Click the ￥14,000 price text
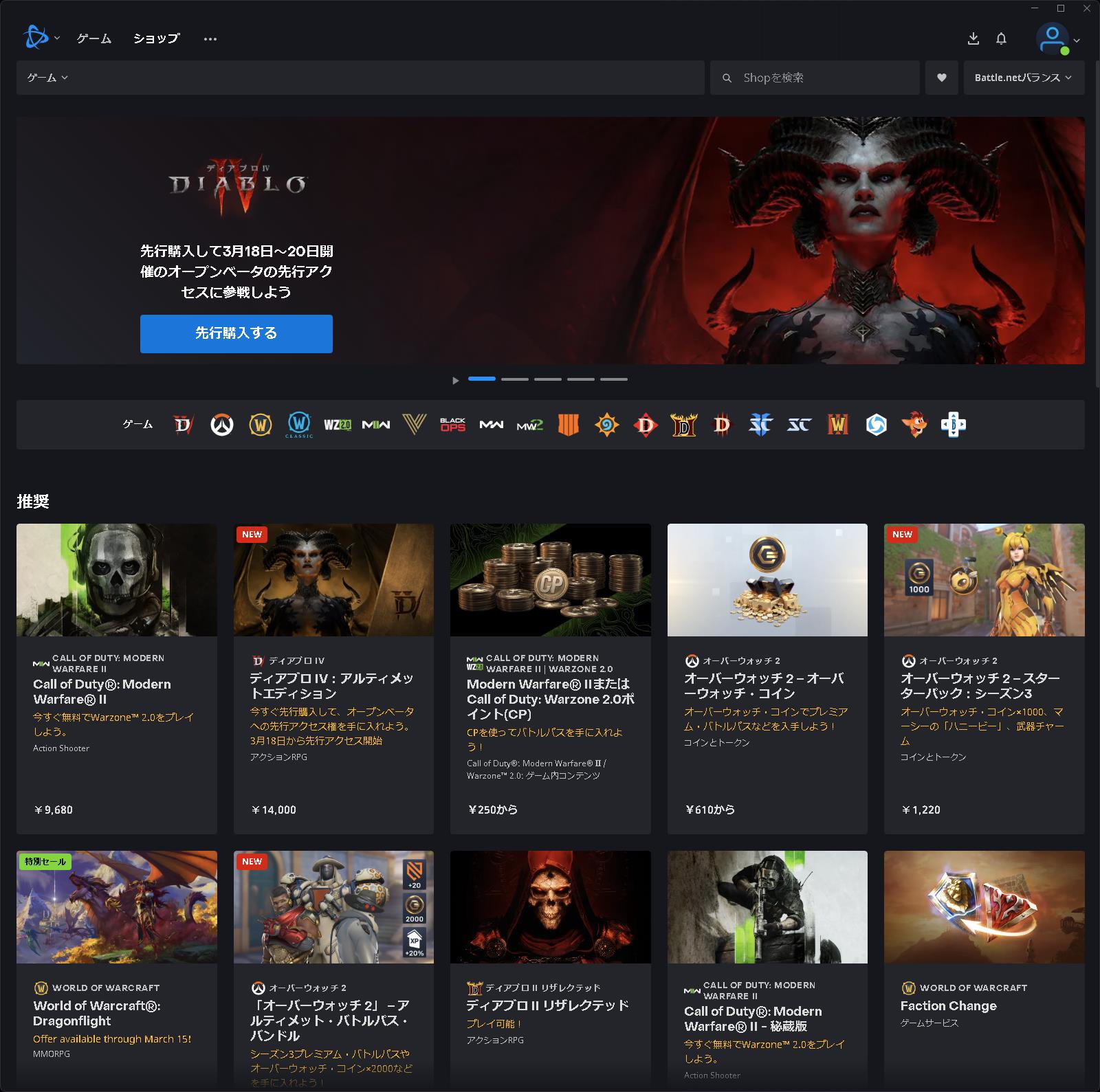The image size is (1100, 1092). 273,810
